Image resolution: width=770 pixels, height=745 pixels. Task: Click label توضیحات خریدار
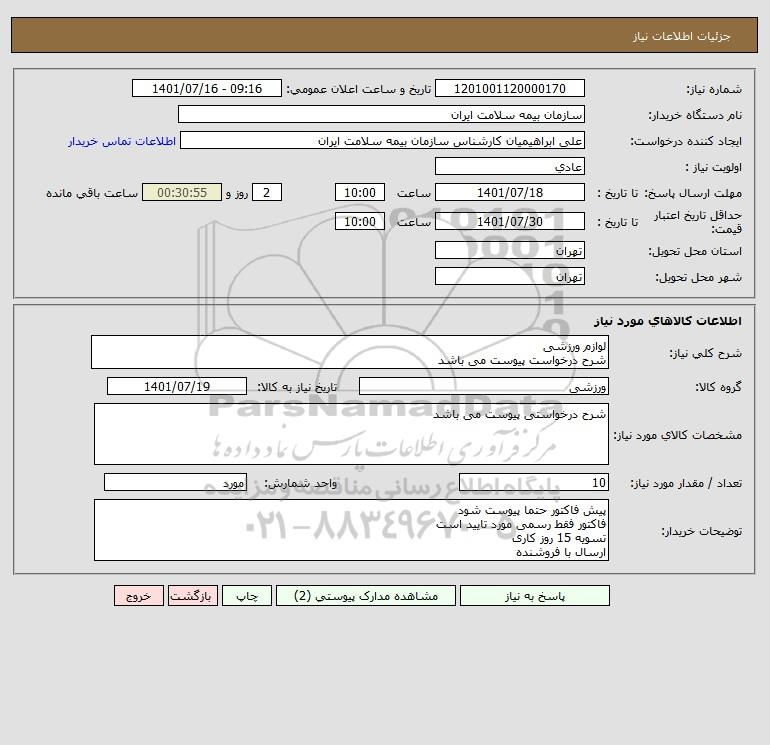702,531
